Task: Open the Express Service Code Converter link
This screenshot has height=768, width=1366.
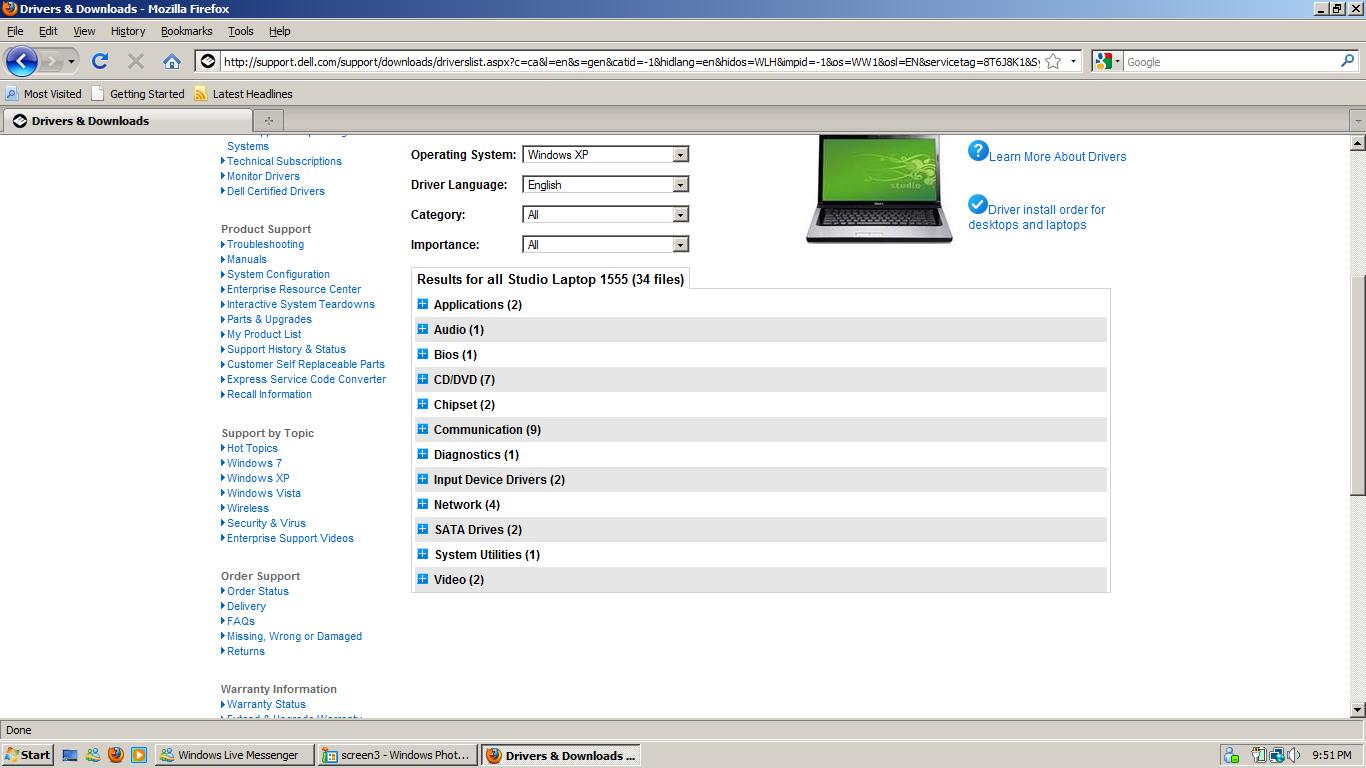Action: [306, 379]
